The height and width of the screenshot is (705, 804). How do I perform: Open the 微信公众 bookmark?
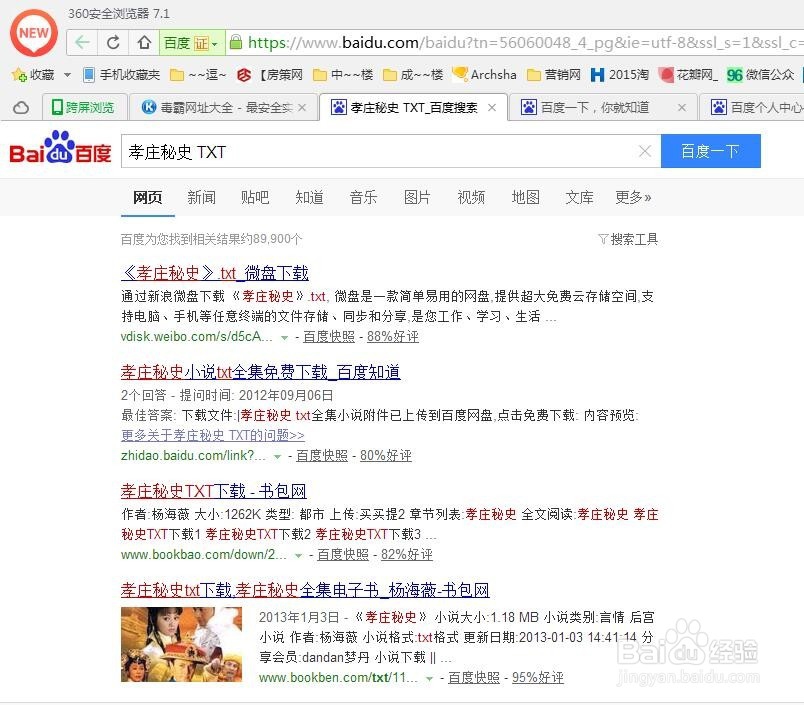(x=760, y=75)
